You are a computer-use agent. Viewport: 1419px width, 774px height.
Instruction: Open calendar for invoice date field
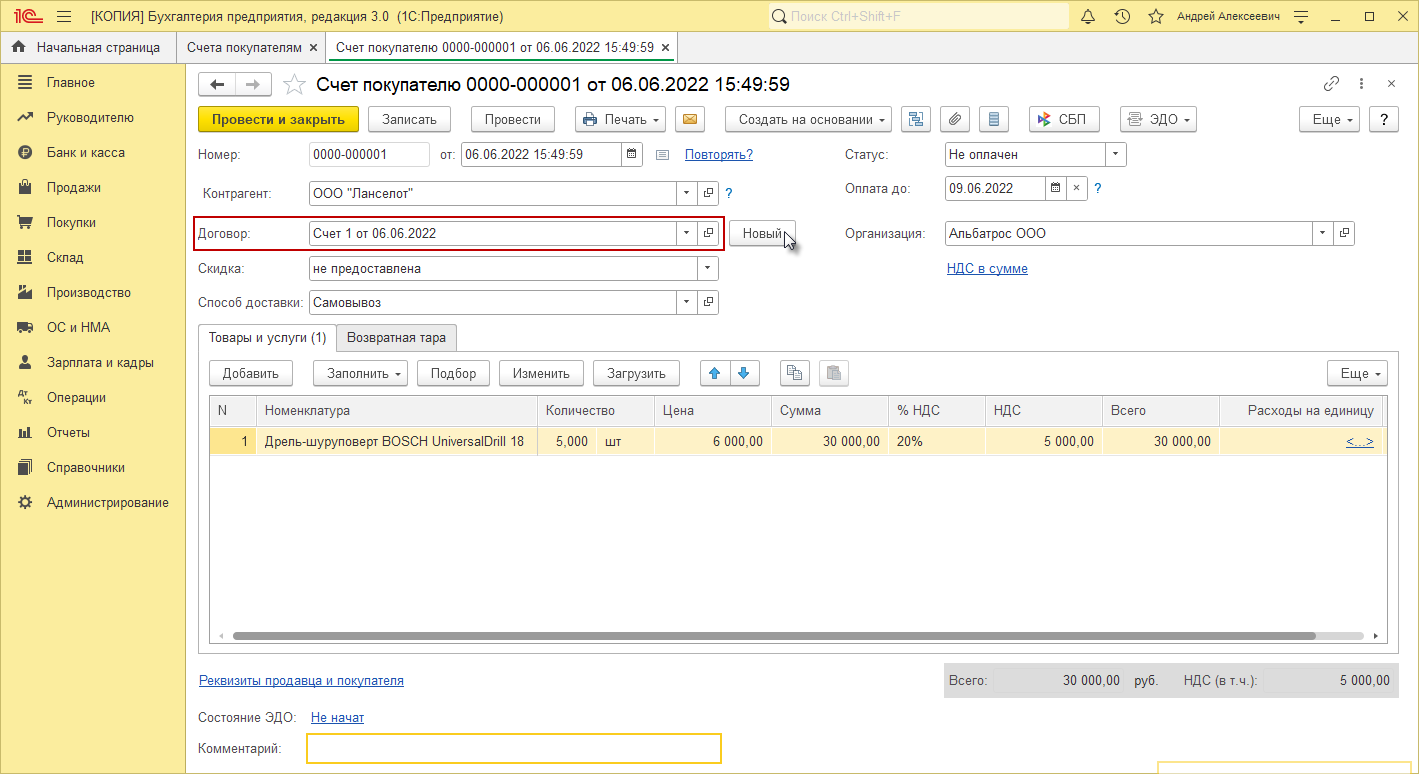pyautogui.click(x=632, y=154)
